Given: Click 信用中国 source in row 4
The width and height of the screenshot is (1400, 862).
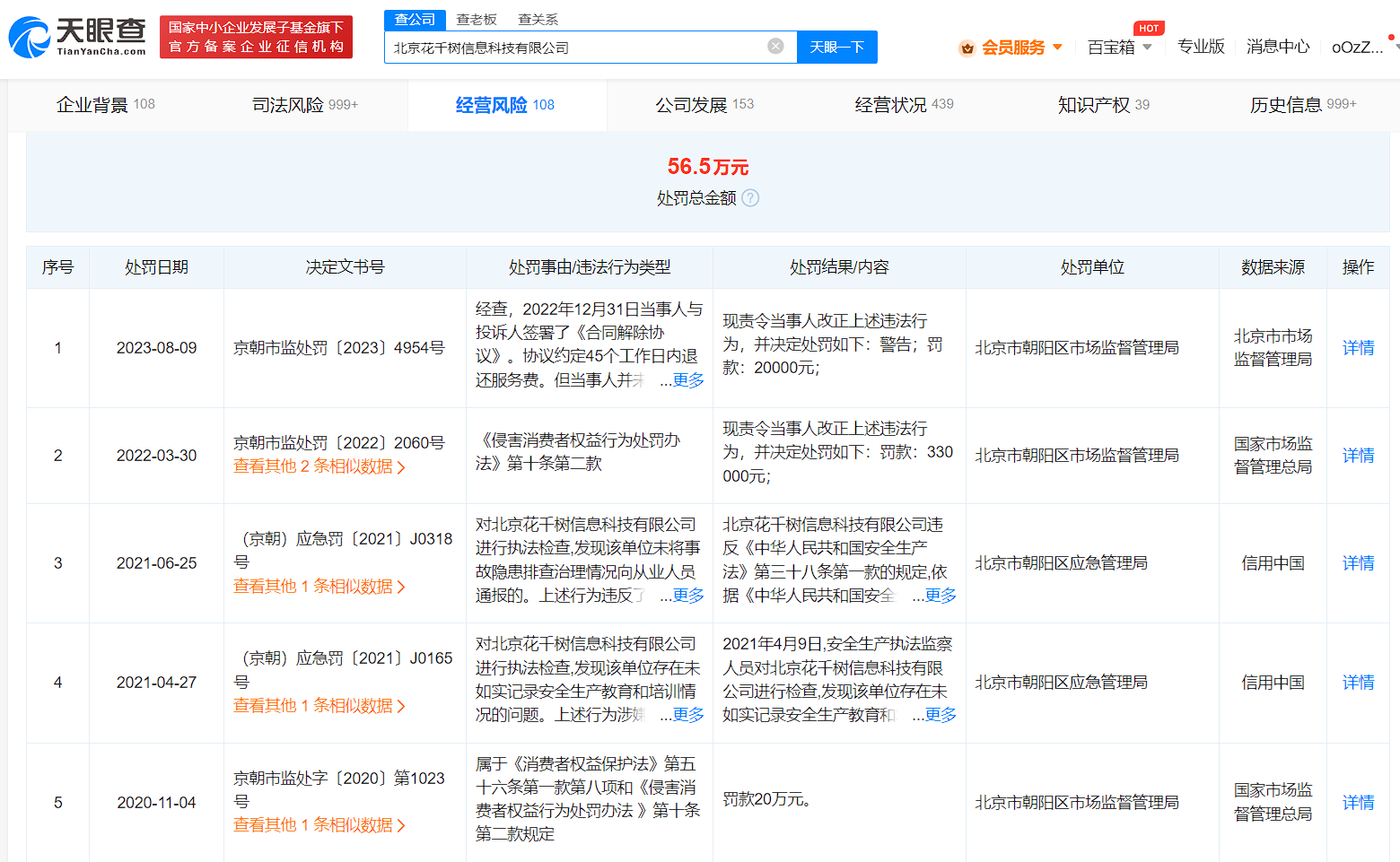Looking at the screenshot, I should coord(1273,683).
